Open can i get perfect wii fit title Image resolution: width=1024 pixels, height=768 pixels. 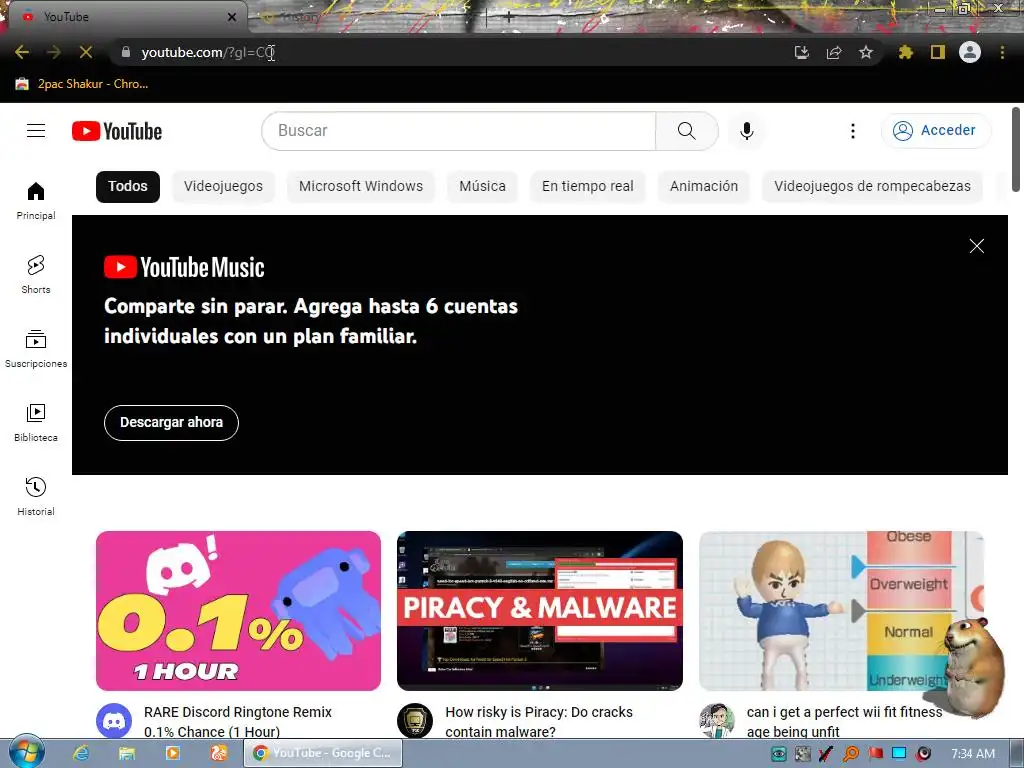click(844, 722)
